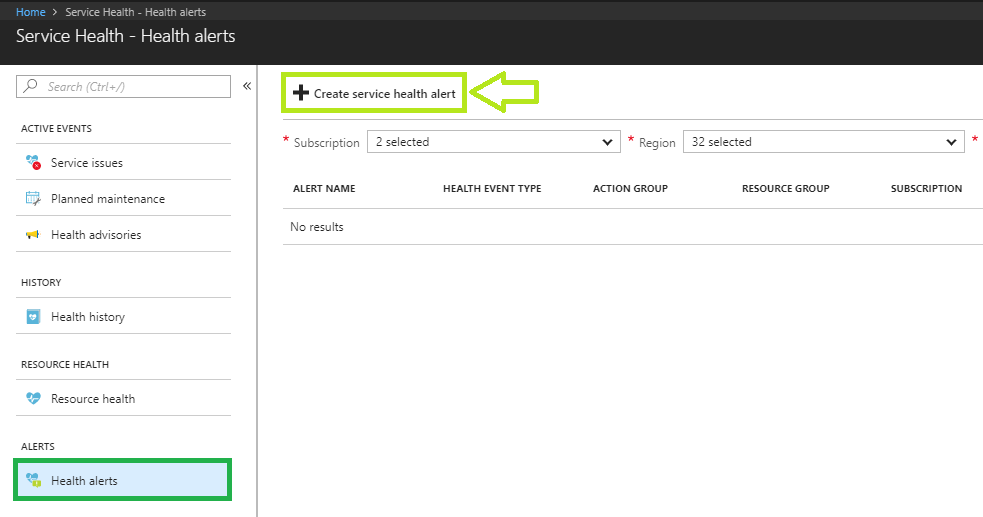Click the HISTORY section heading
Viewport: 983px width, 517px height.
click(41, 283)
